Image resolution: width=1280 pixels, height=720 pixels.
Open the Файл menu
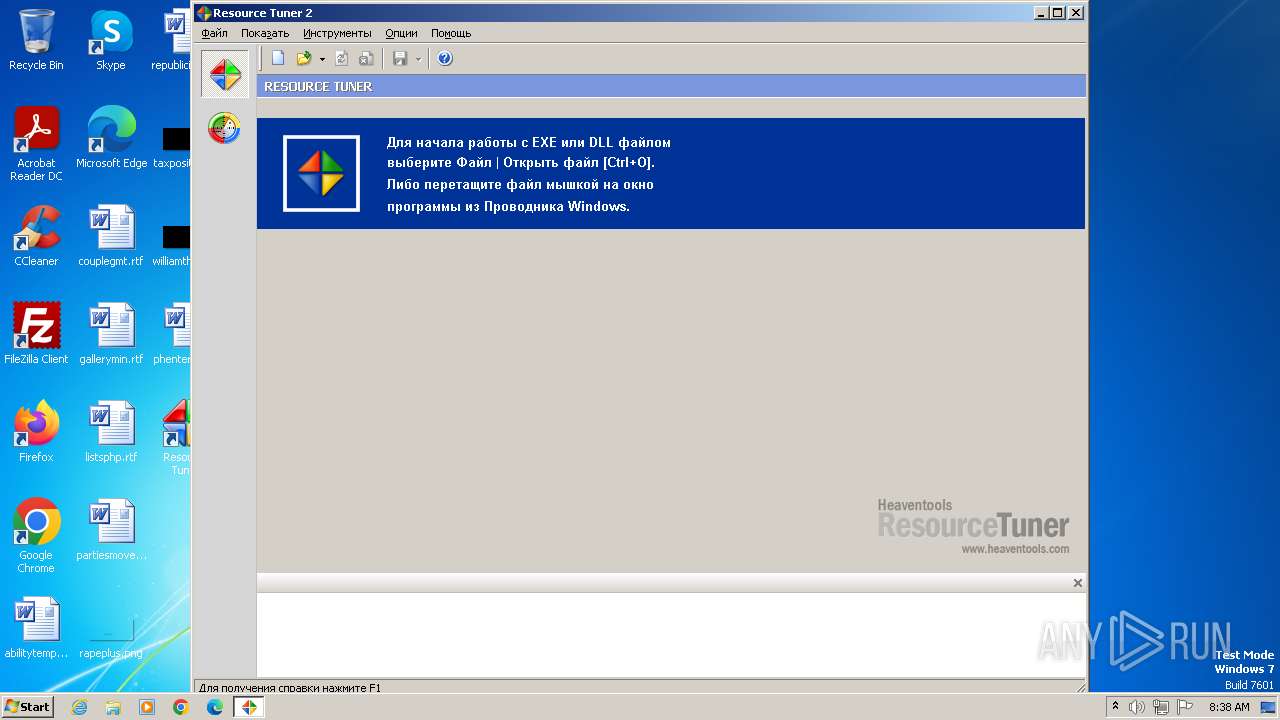pos(214,33)
